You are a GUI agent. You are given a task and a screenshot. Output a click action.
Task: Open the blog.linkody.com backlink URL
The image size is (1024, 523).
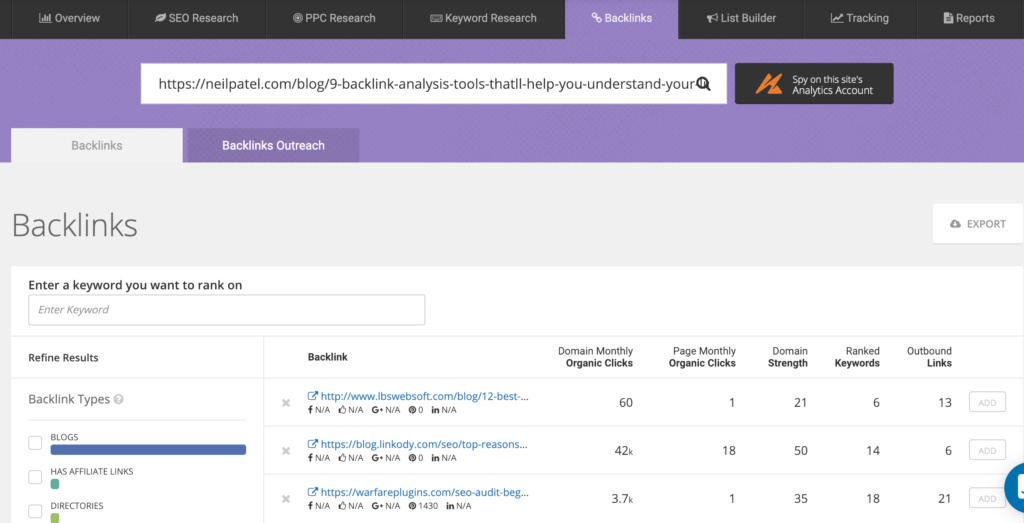424,444
